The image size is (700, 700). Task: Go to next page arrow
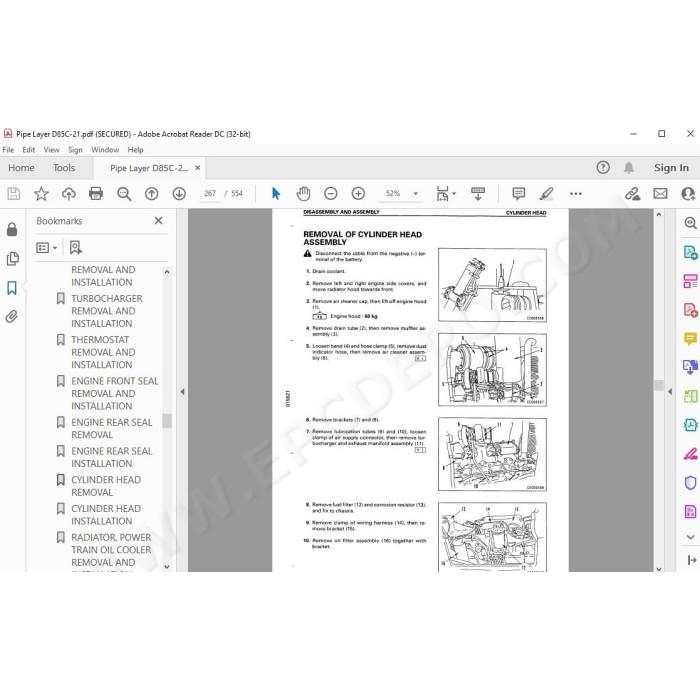point(179,193)
